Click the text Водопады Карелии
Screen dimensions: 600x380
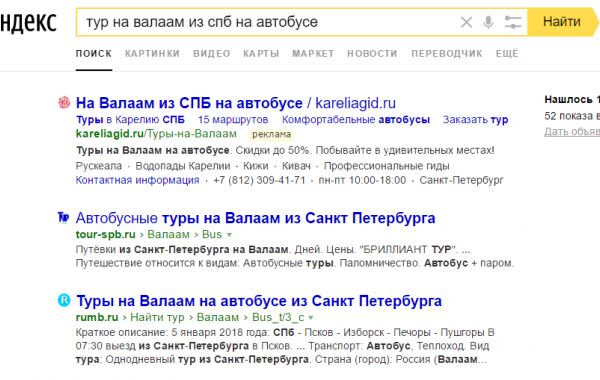183,166
